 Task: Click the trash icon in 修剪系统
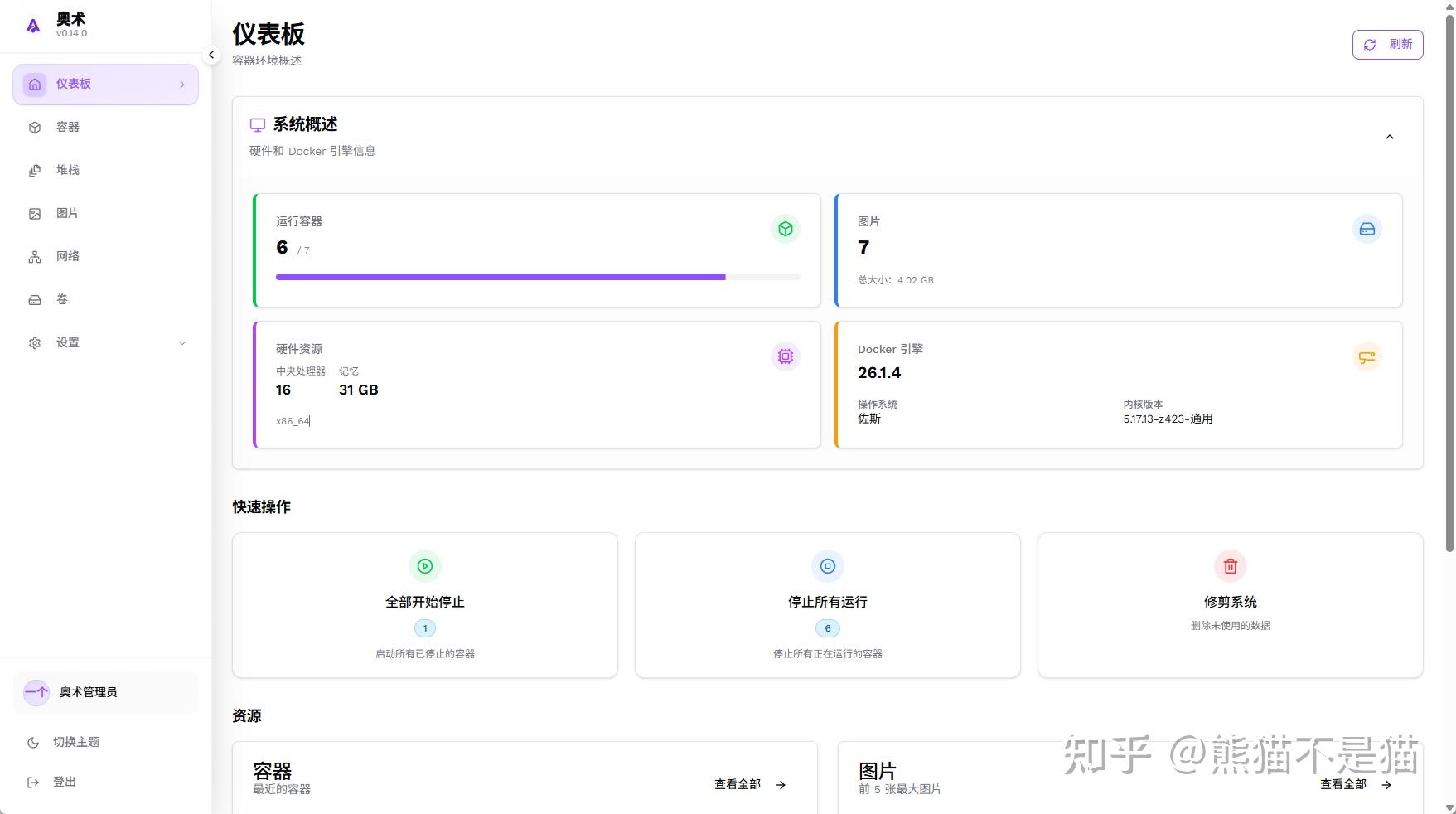(1230, 566)
